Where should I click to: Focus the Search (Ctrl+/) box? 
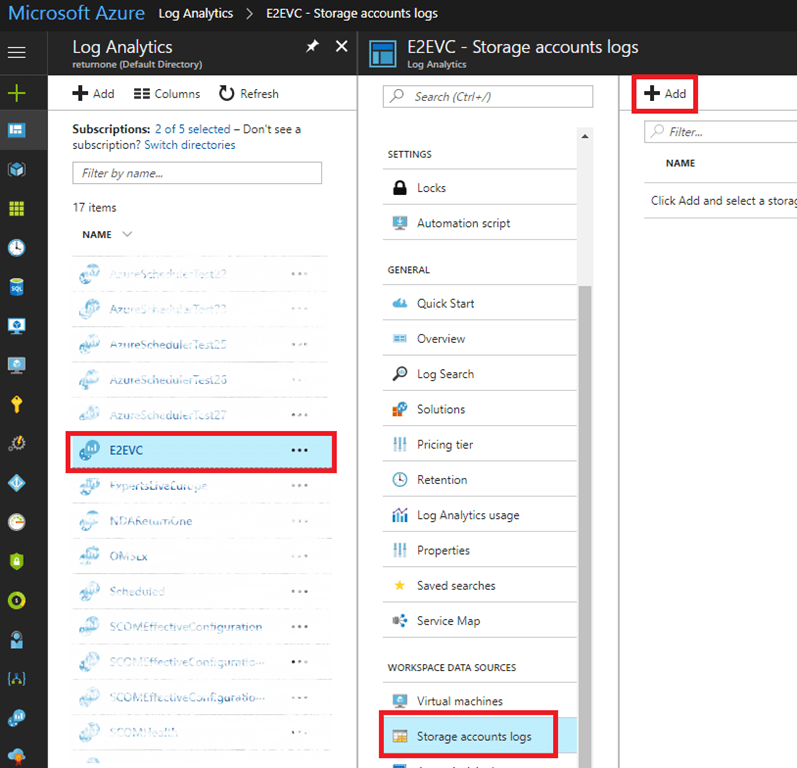coord(487,96)
